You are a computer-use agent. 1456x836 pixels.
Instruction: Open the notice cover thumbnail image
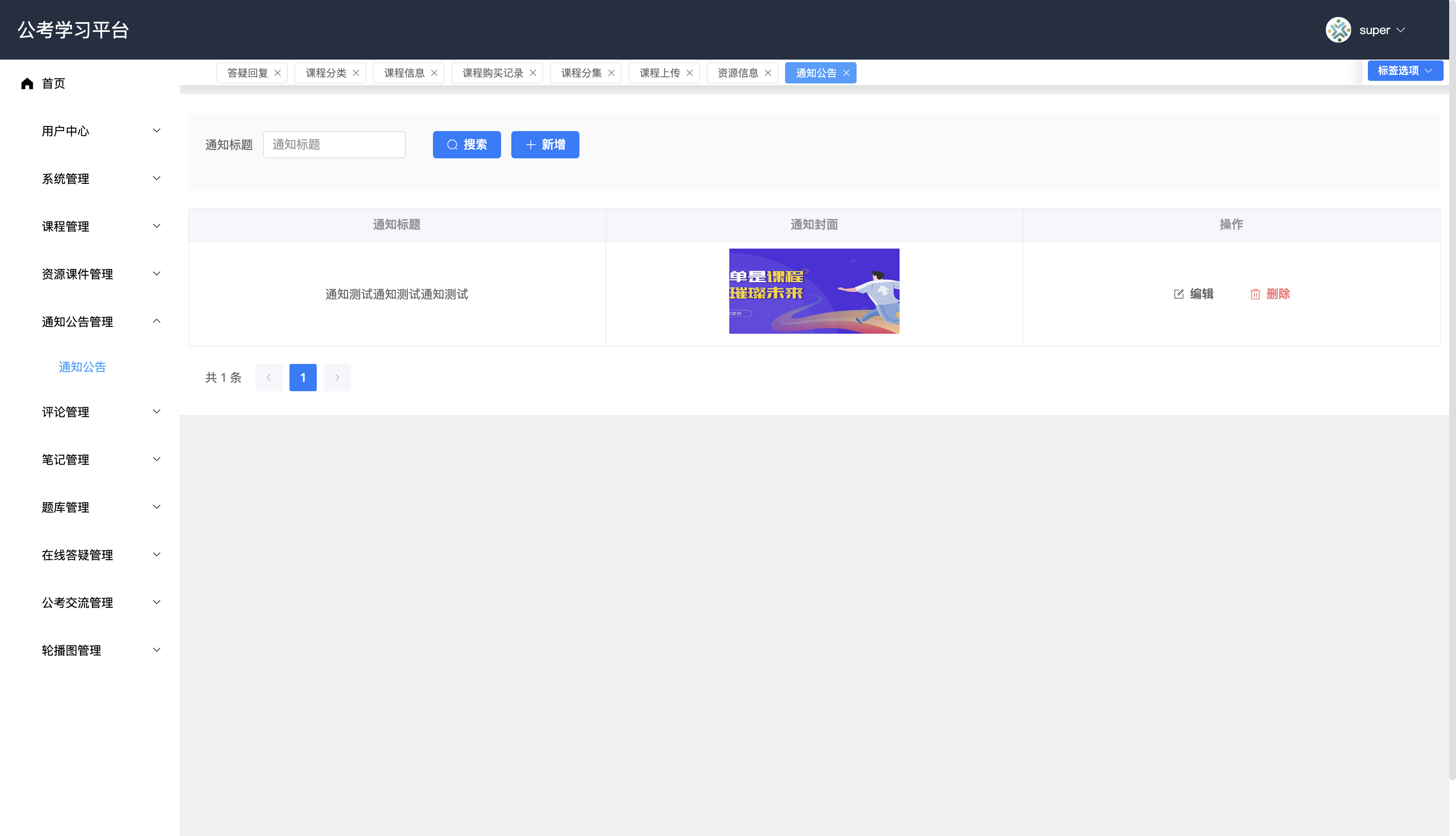[814, 291]
